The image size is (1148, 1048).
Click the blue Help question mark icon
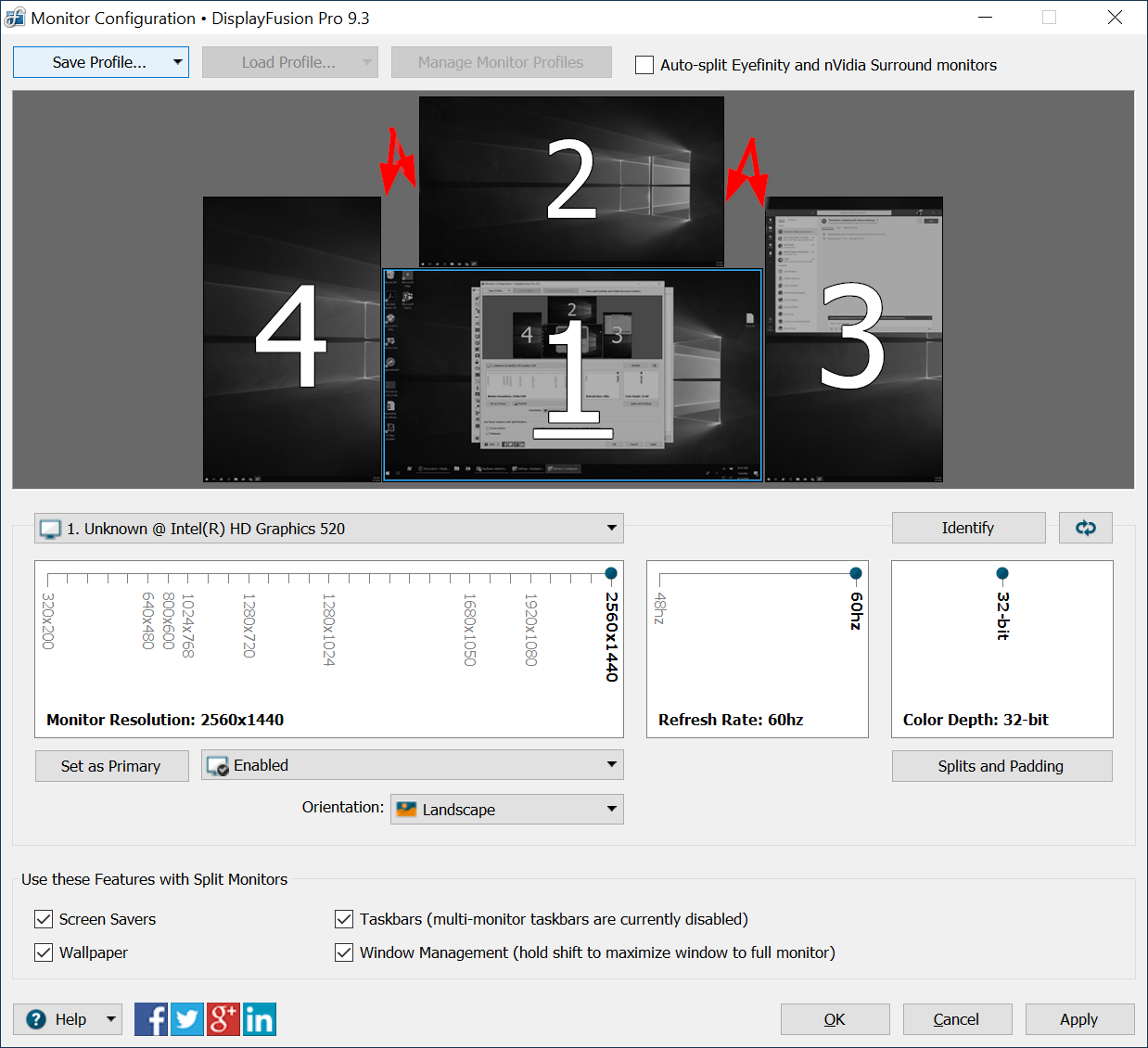click(36, 1019)
